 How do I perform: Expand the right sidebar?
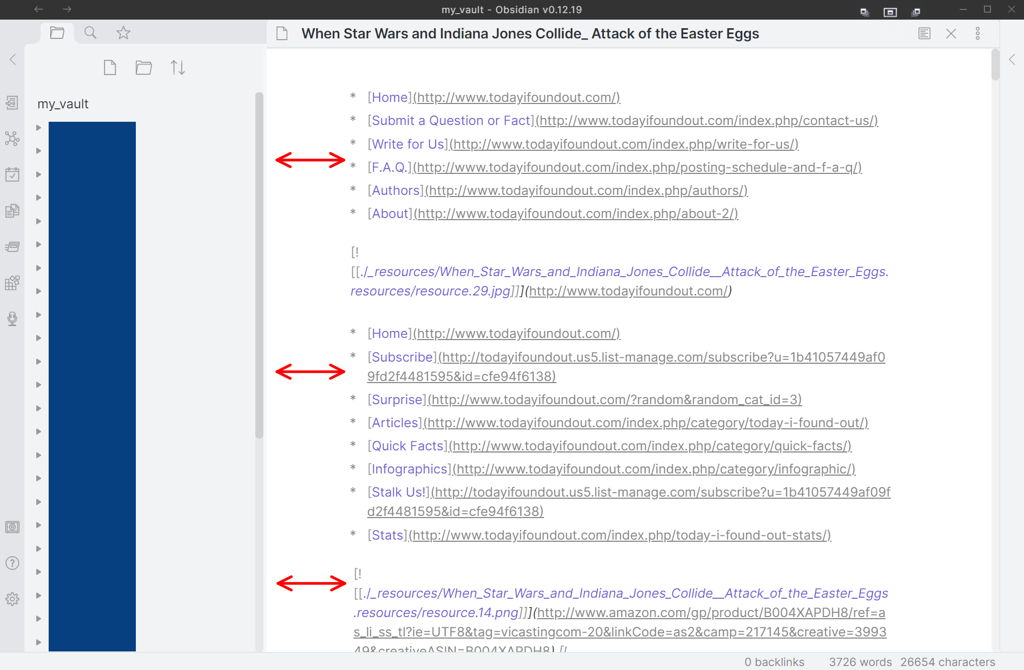[1012, 59]
